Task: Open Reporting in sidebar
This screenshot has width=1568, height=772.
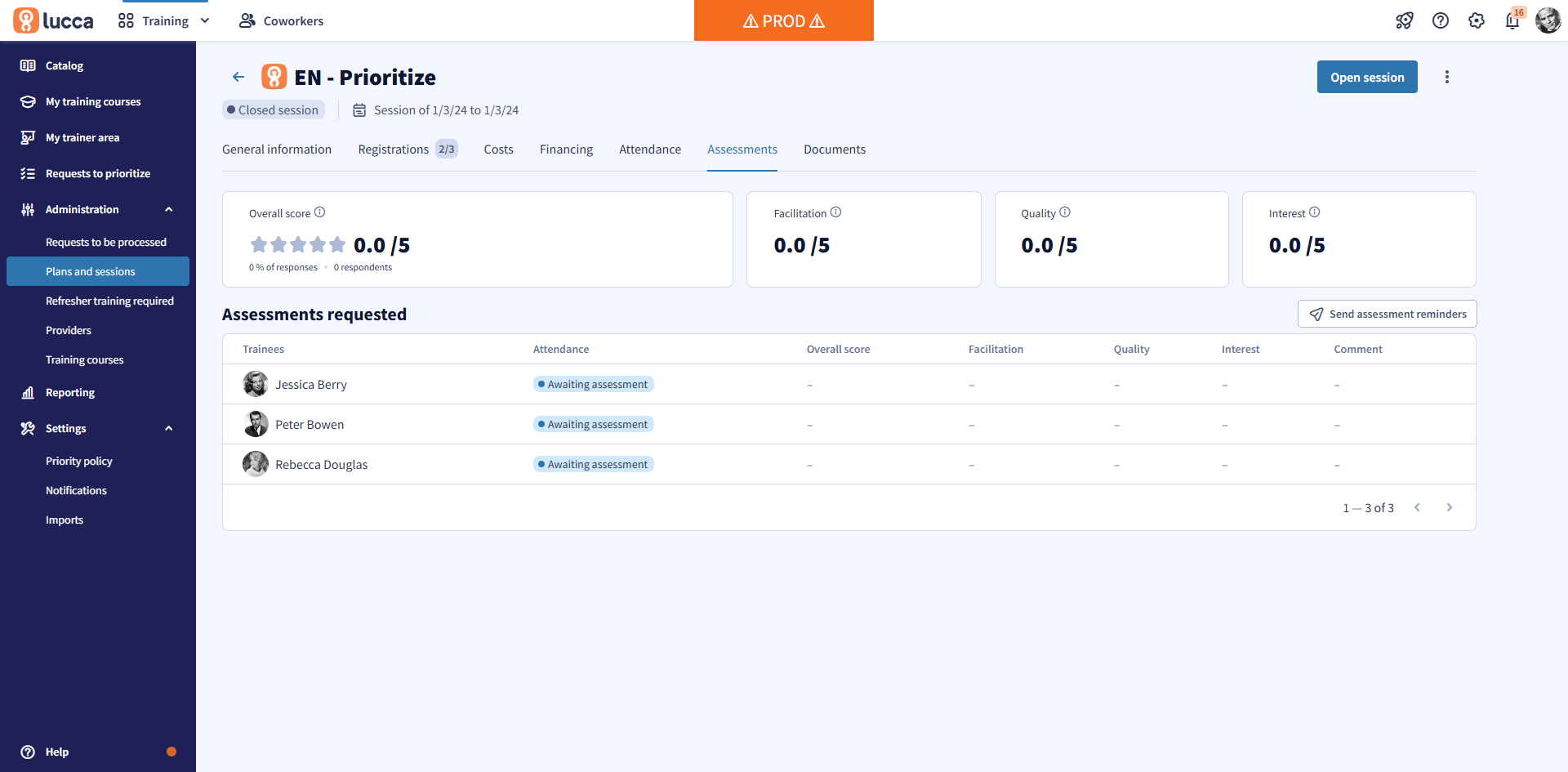Action: point(98,392)
